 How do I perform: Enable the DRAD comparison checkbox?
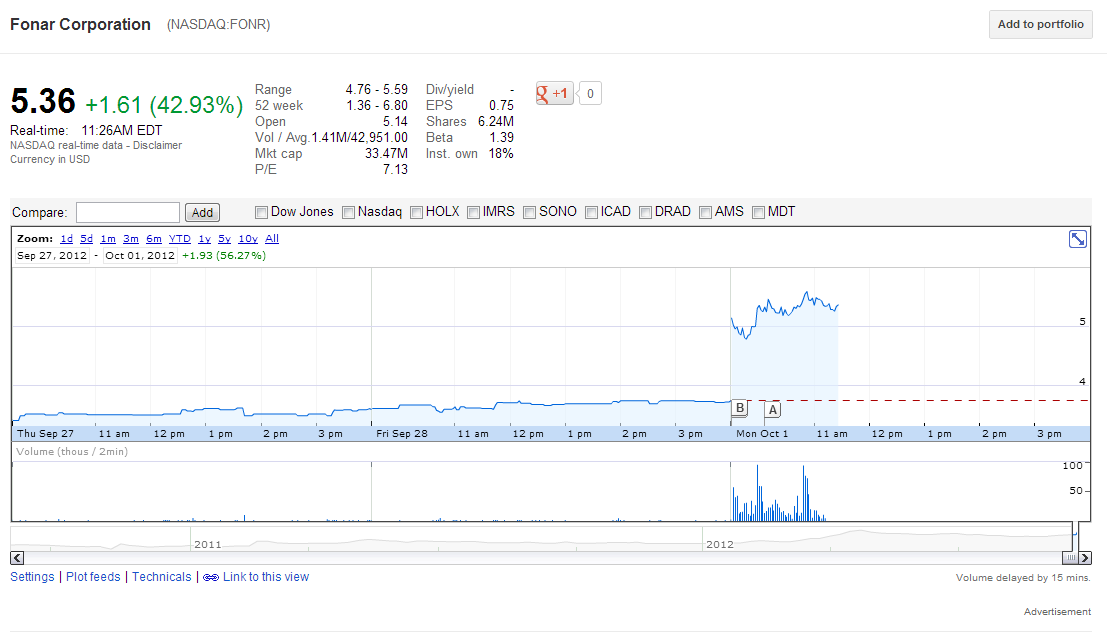(x=645, y=213)
